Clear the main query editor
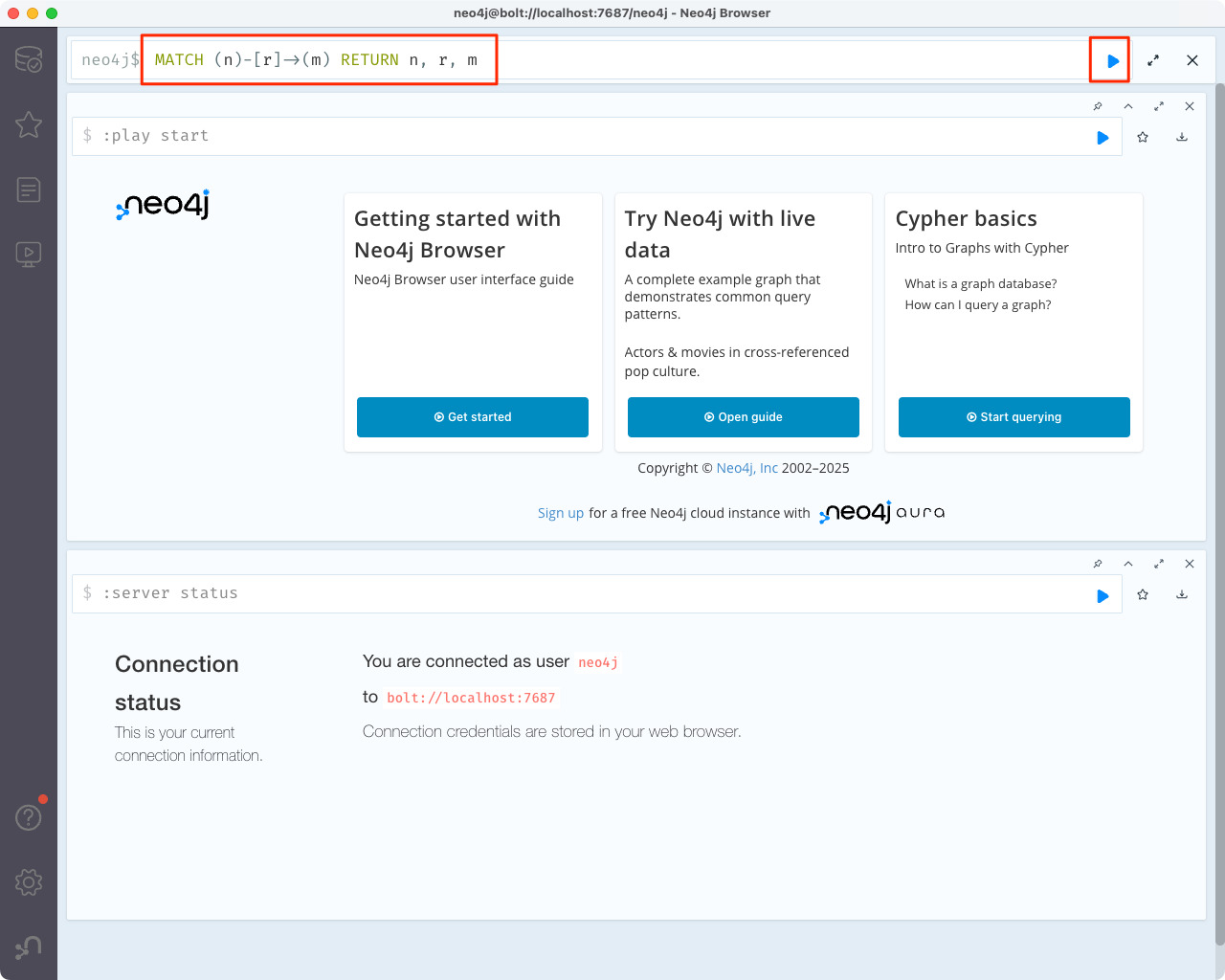This screenshot has height=980, width=1225. click(x=1192, y=60)
